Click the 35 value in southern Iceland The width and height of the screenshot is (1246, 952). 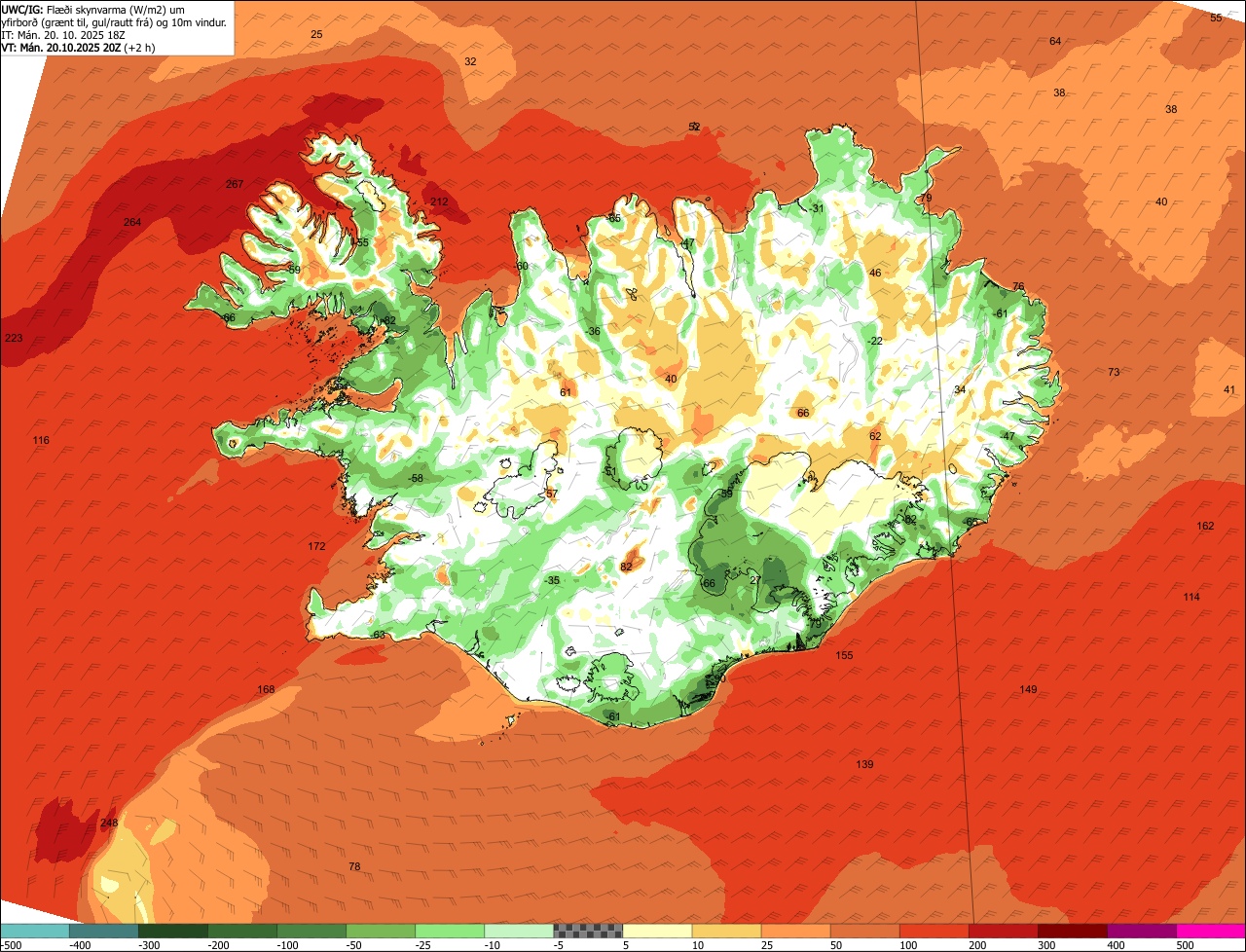tap(553, 580)
